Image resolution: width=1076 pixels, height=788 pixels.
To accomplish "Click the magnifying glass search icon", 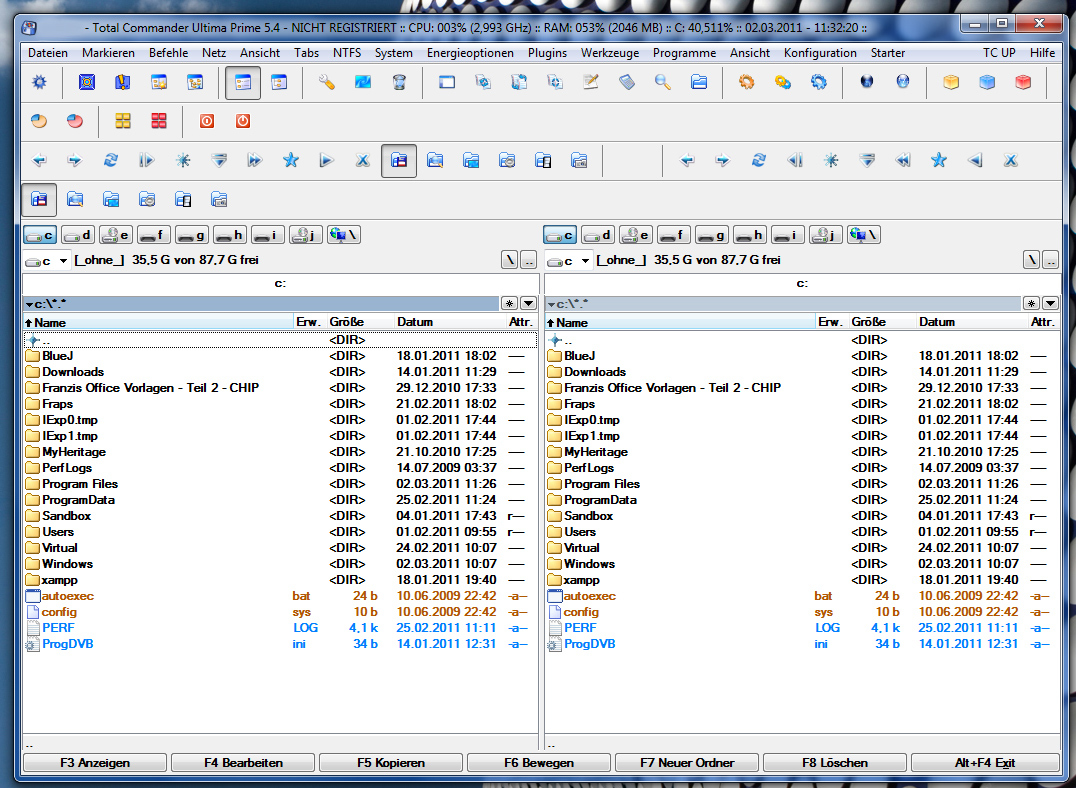I will tap(662, 82).
